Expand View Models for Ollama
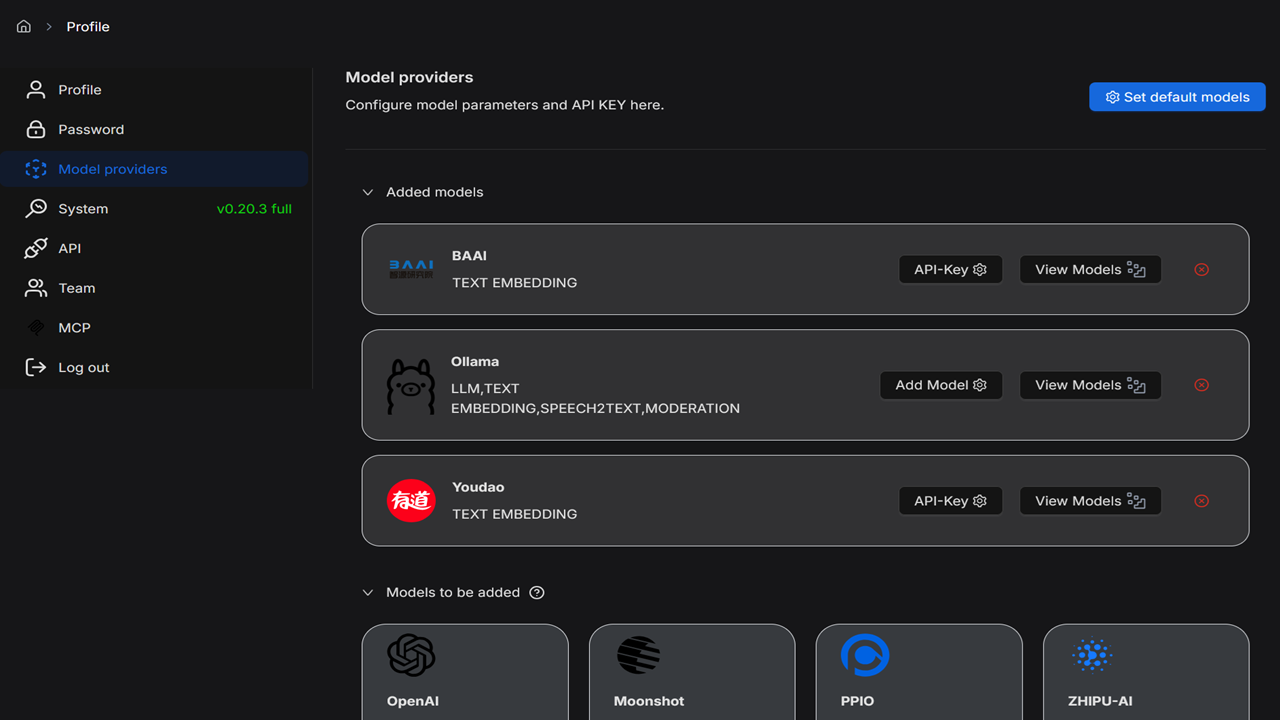 1090,385
